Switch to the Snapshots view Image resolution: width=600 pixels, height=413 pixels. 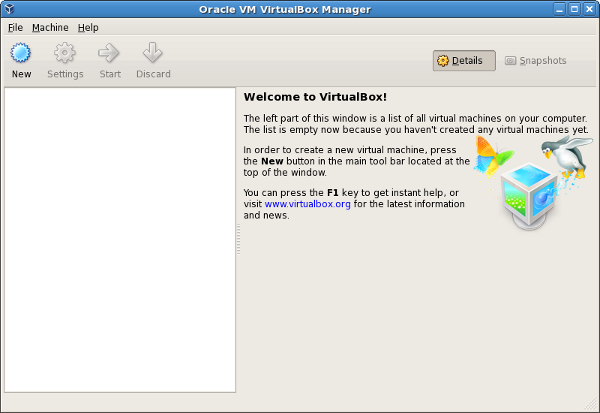click(x=537, y=61)
